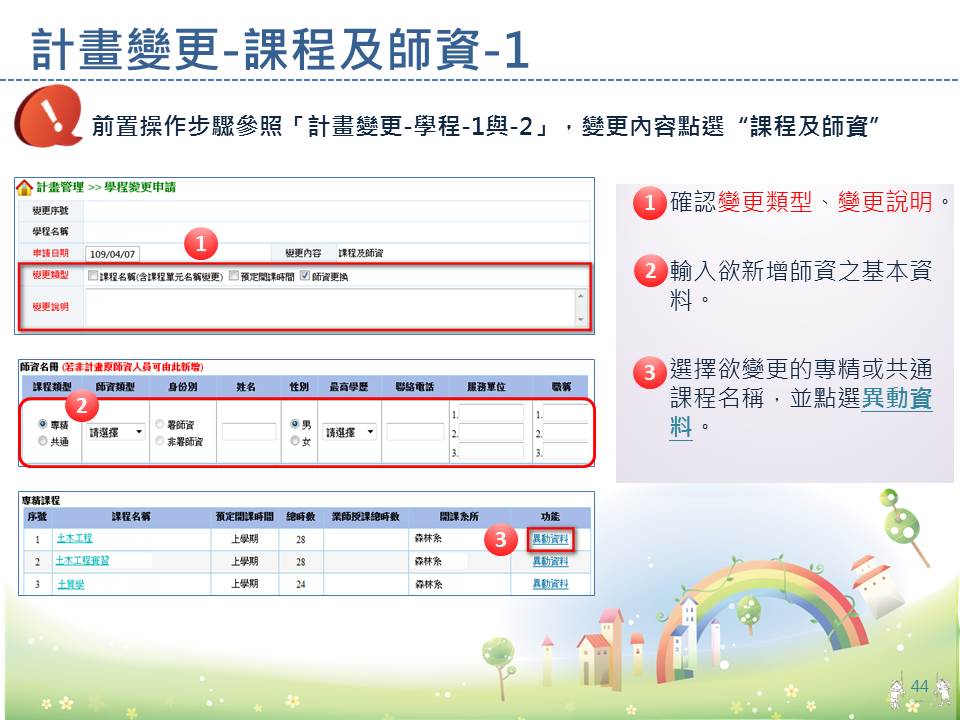The width and height of the screenshot is (960, 720).
Task: Focus the 姓名 input field
Action: [249, 432]
